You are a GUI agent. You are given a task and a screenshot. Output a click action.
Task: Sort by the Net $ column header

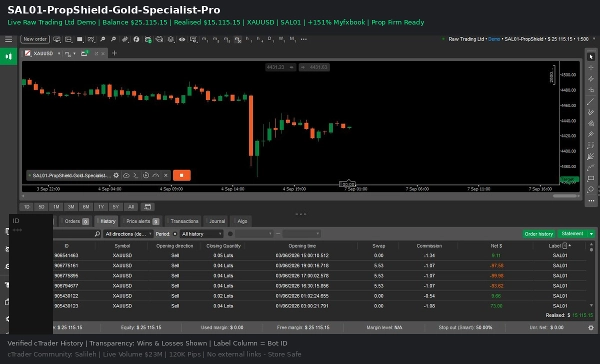(x=496, y=246)
